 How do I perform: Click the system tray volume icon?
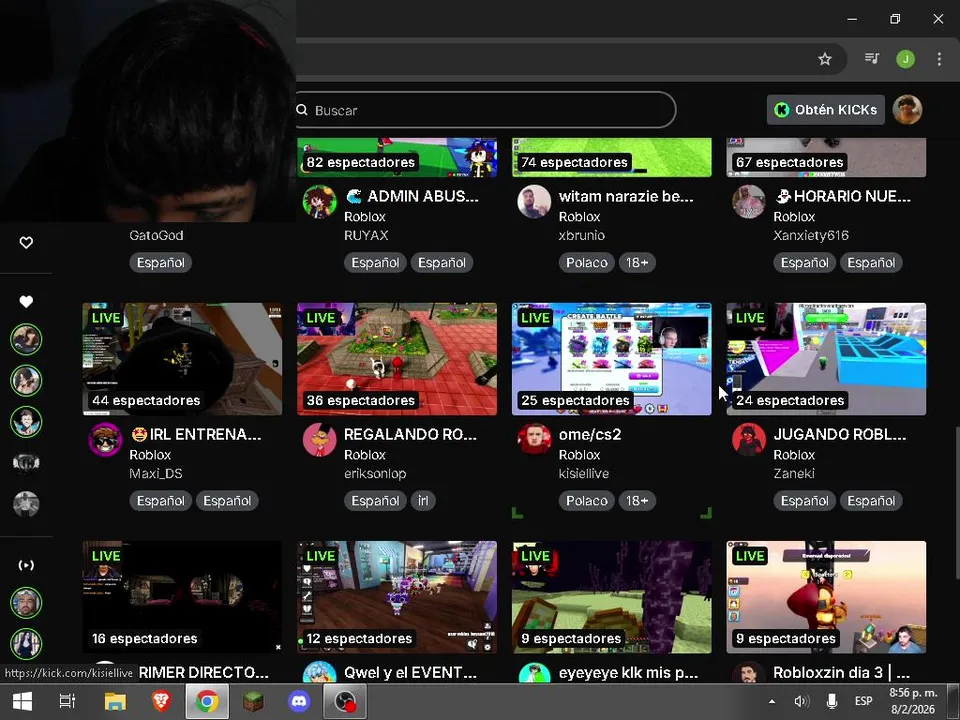[801, 702]
